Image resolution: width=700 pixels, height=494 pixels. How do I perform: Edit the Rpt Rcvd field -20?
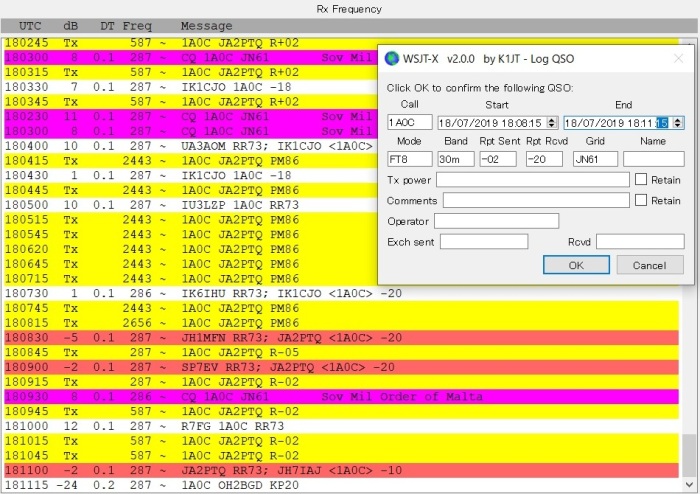tap(544, 159)
